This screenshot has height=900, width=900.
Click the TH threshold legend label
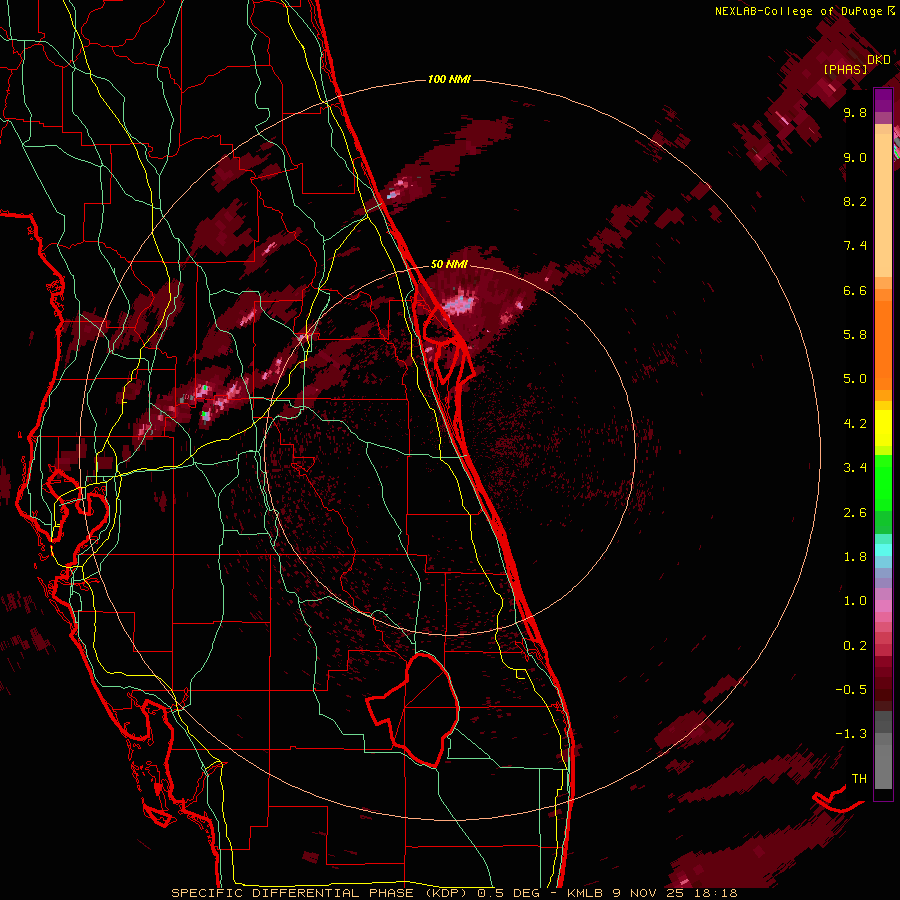pos(859,779)
